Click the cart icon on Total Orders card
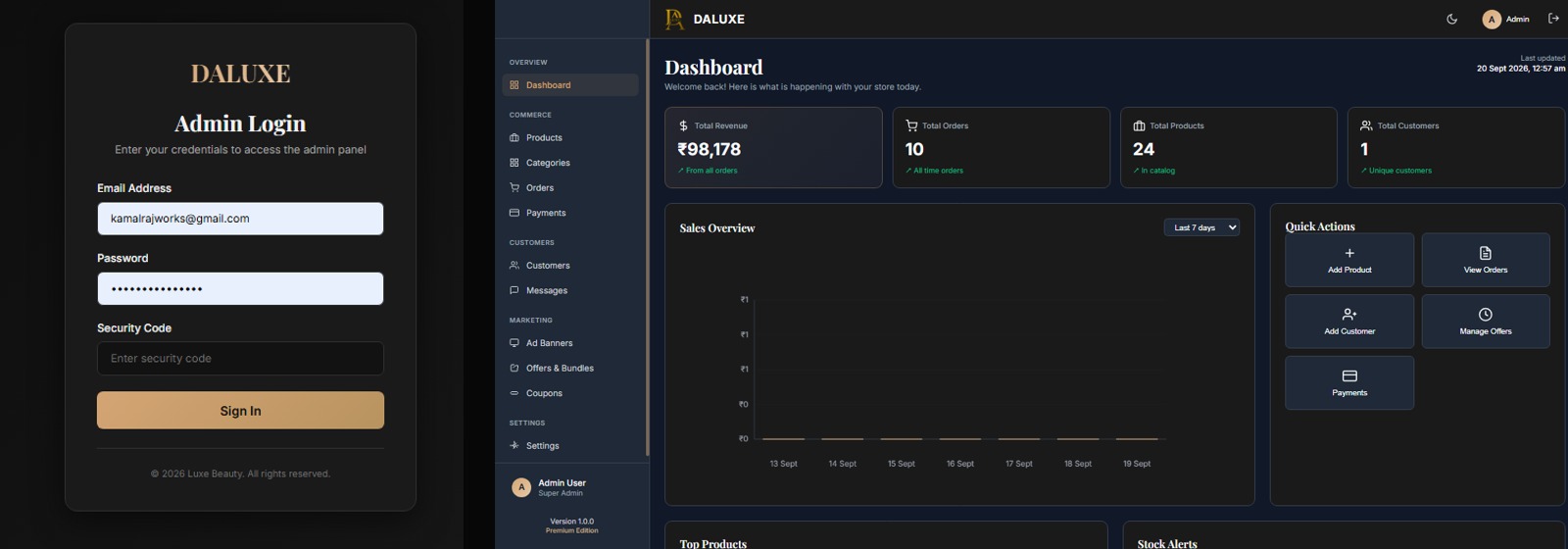Image resolution: width=1568 pixels, height=549 pixels. pyautogui.click(x=911, y=125)
